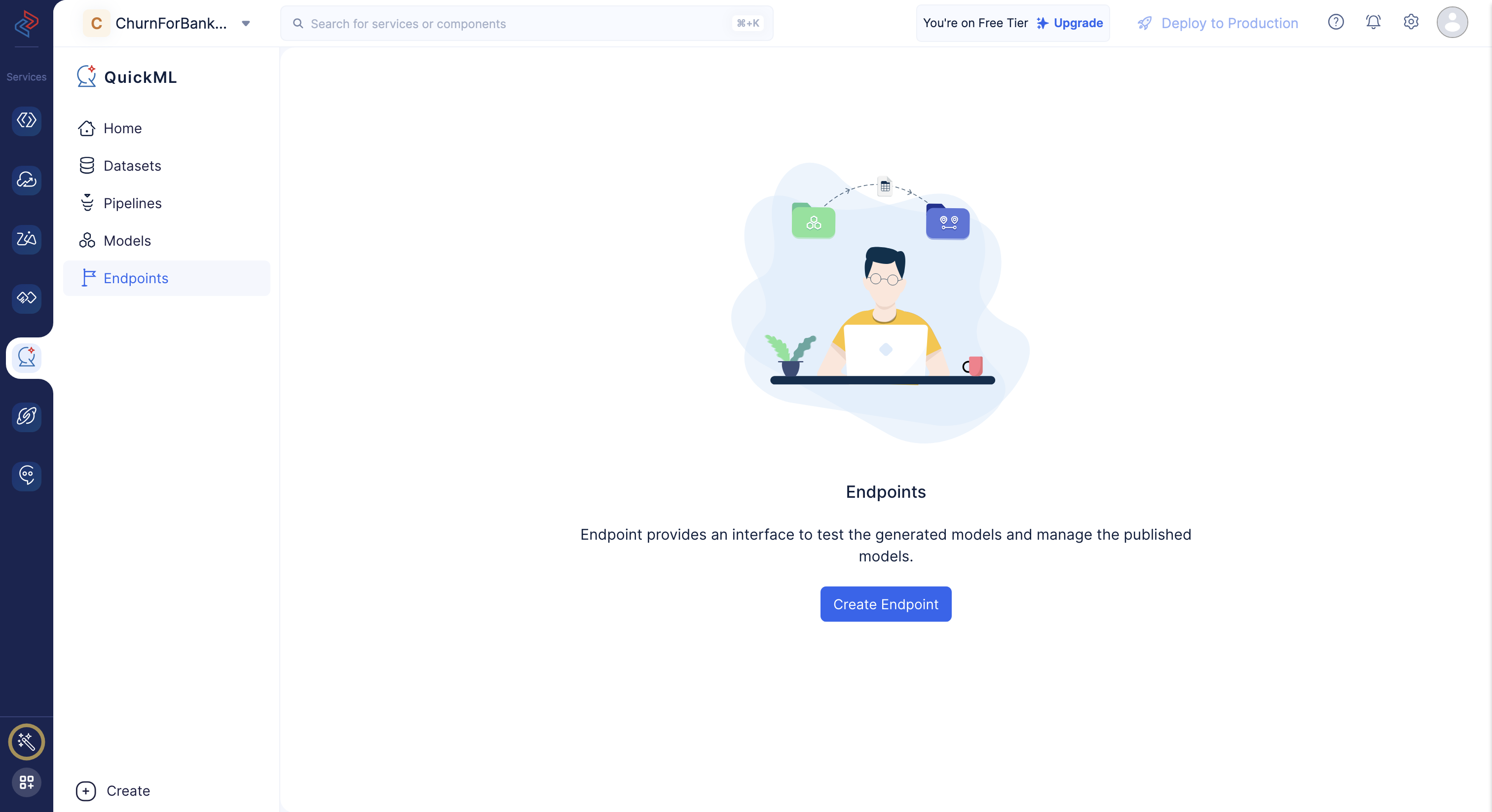The image size is (1492, 812).
Task: Click the Home menu item
Action: click(x=122, y=128)
